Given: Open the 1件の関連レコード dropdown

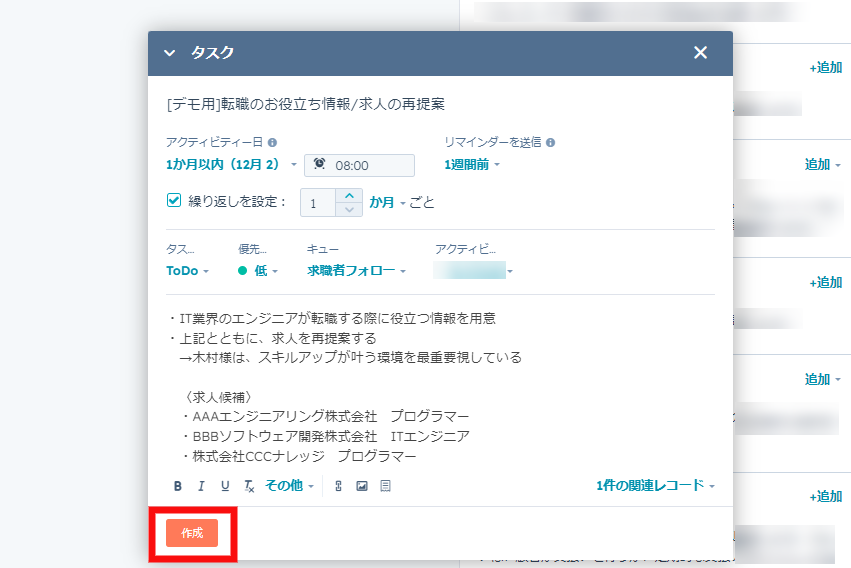Looking at the screenshot, I should [656, 486].
